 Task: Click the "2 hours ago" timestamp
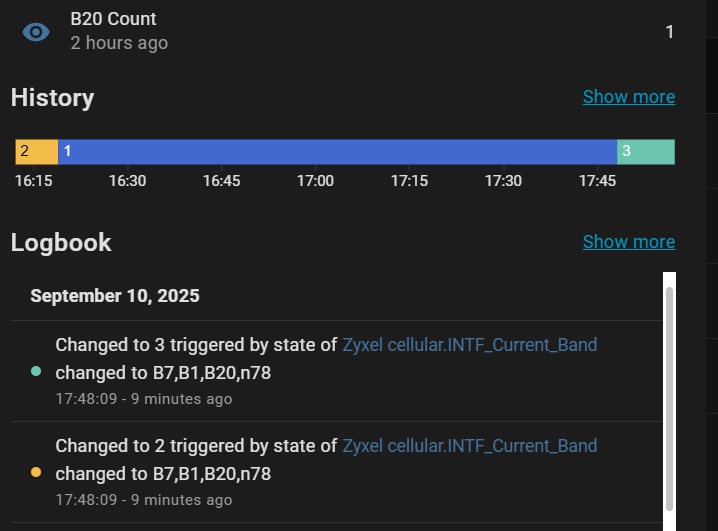[119, 43]
